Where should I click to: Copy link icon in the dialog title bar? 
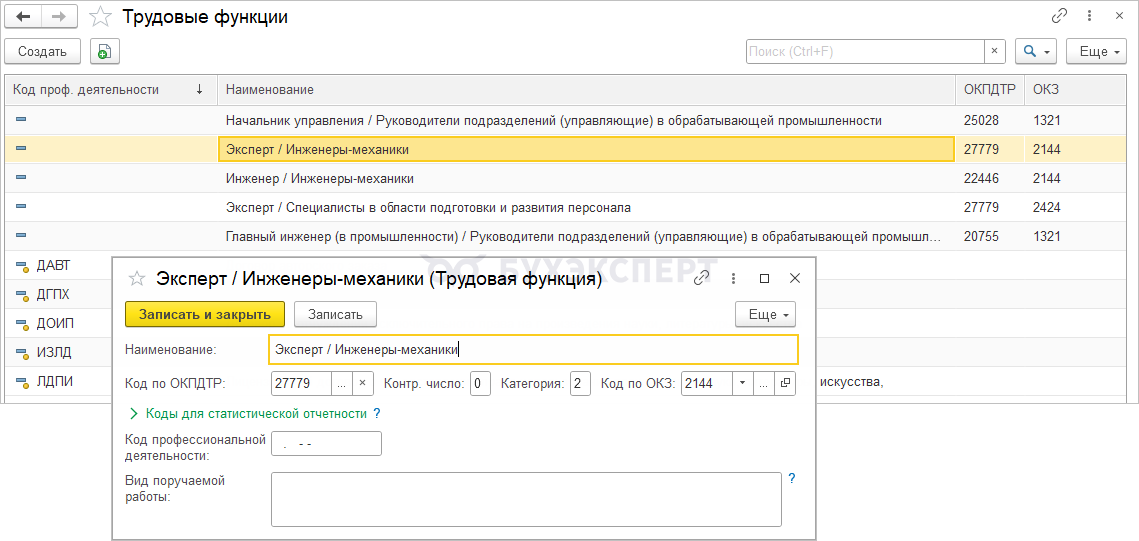(702, 278)
